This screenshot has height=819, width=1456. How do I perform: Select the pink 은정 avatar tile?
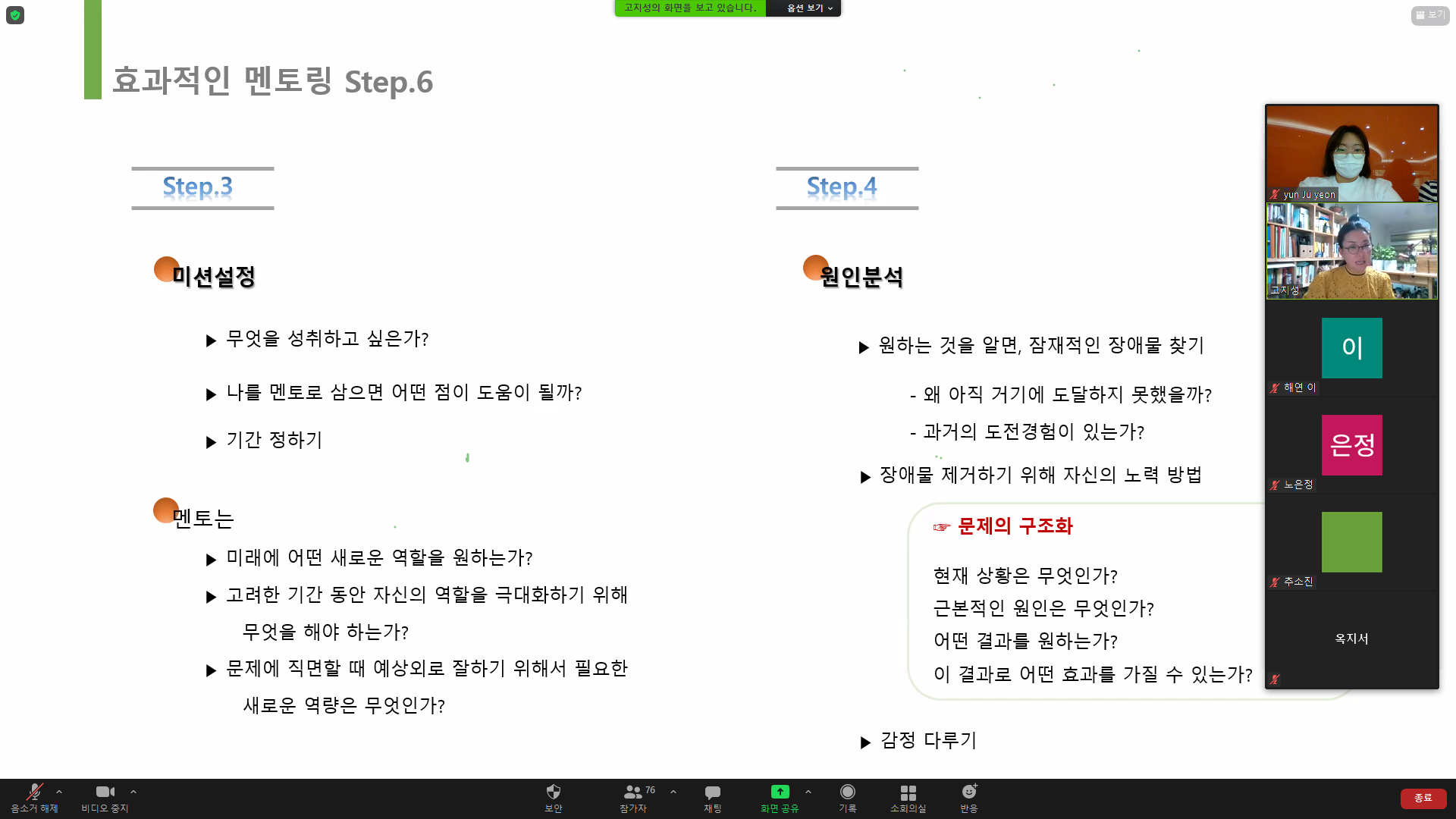(1351, 445)
